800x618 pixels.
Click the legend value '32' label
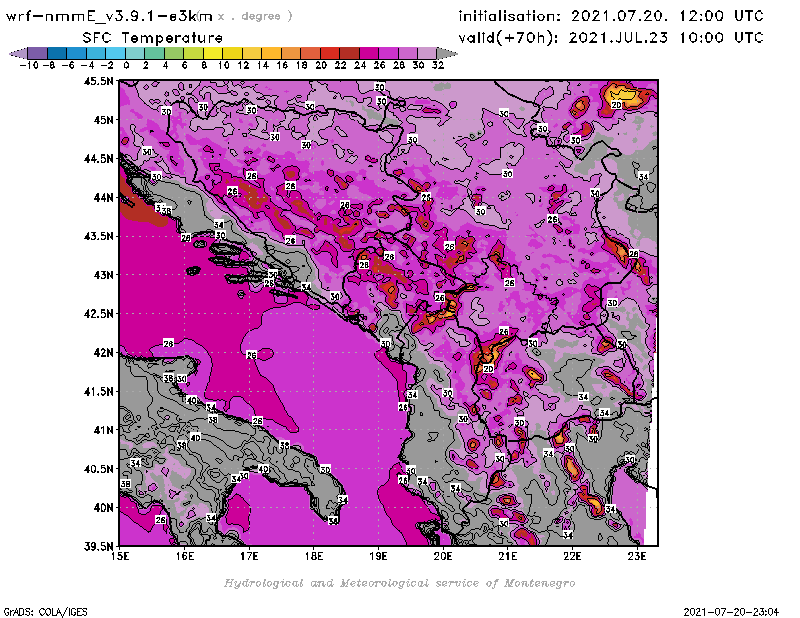pos(438,65)
